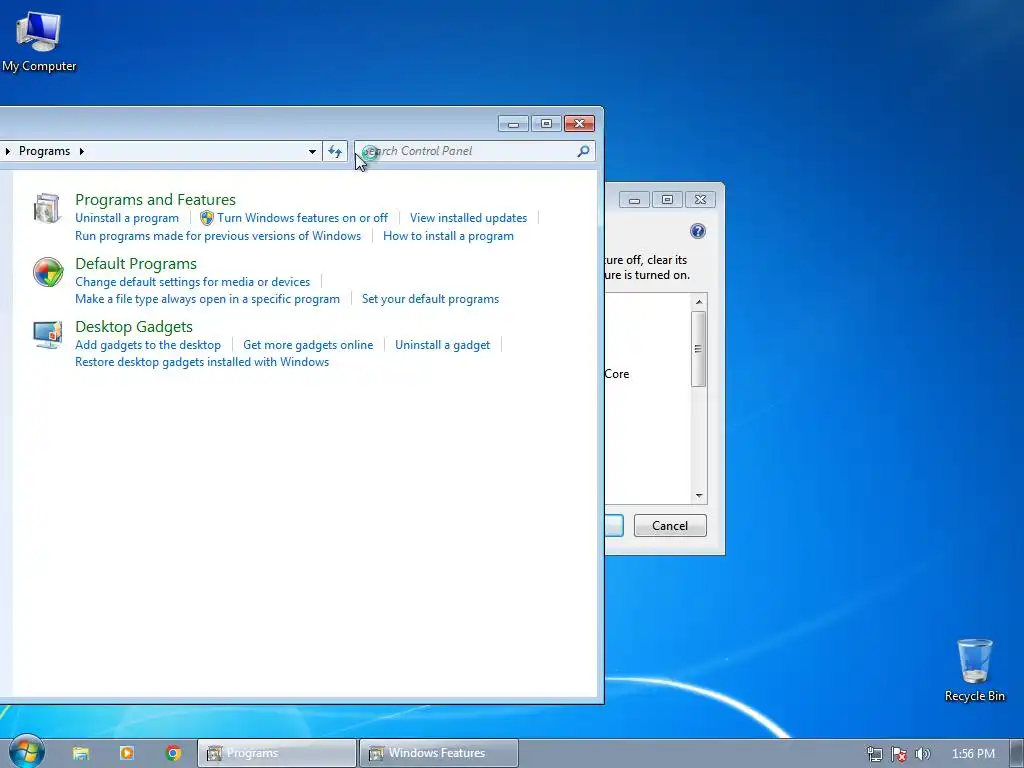Image resolution: width=1024 pixels, height=768 pixels.
Task: Click View installed updates link
Action: point(468,218)
